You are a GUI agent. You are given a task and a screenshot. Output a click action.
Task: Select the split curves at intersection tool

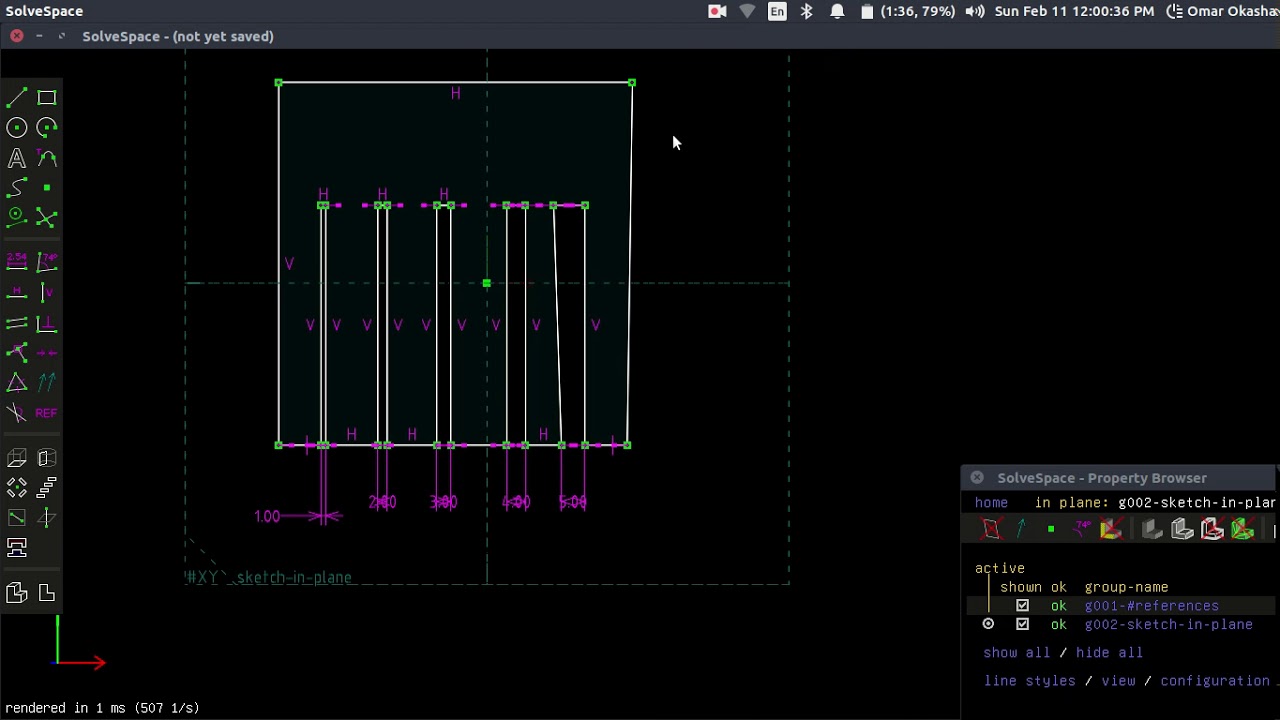[47, 217]
